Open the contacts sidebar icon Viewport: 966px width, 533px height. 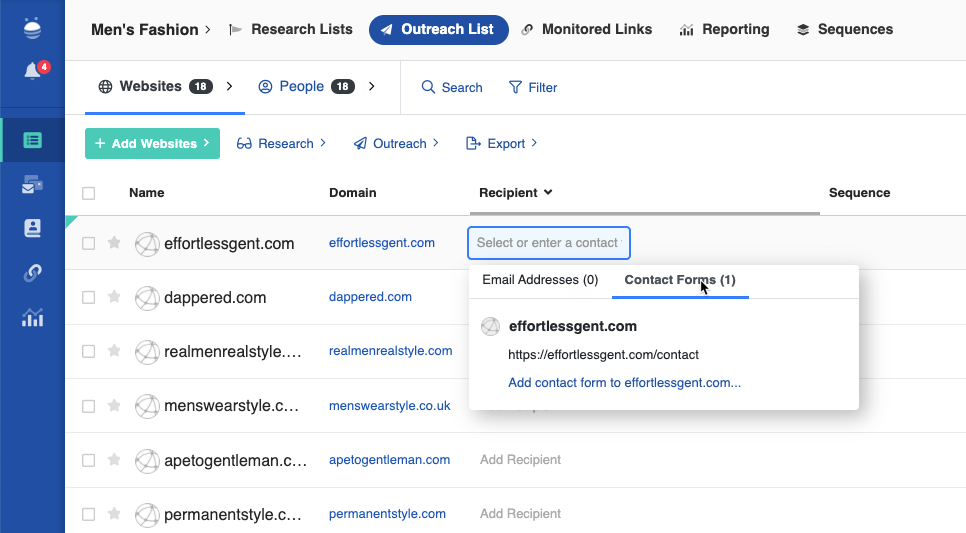tap(33, 228)
